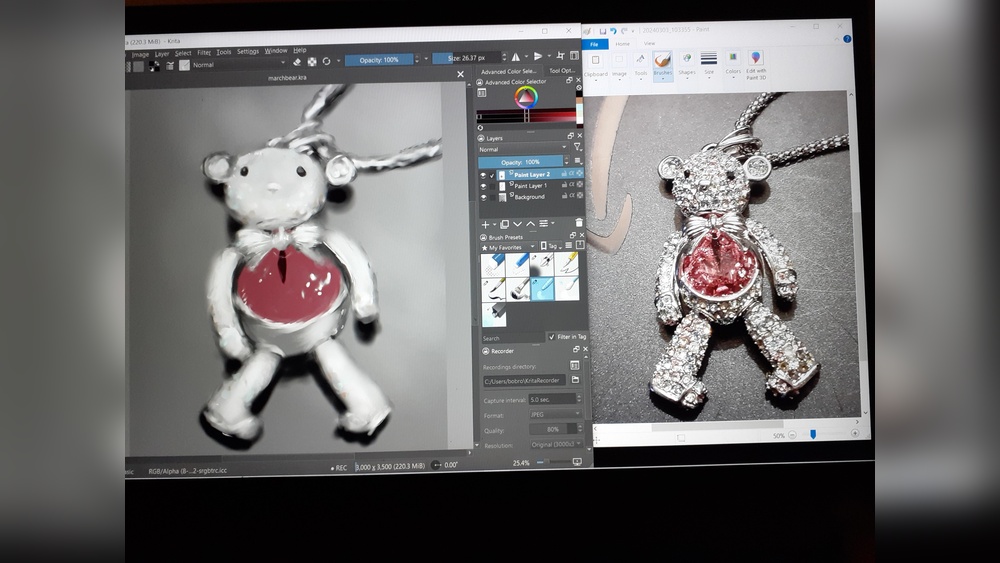The height and width of the screenshot is (563, 1000).
Task: Move layer down with down arrow
Action: click(517, 224)
